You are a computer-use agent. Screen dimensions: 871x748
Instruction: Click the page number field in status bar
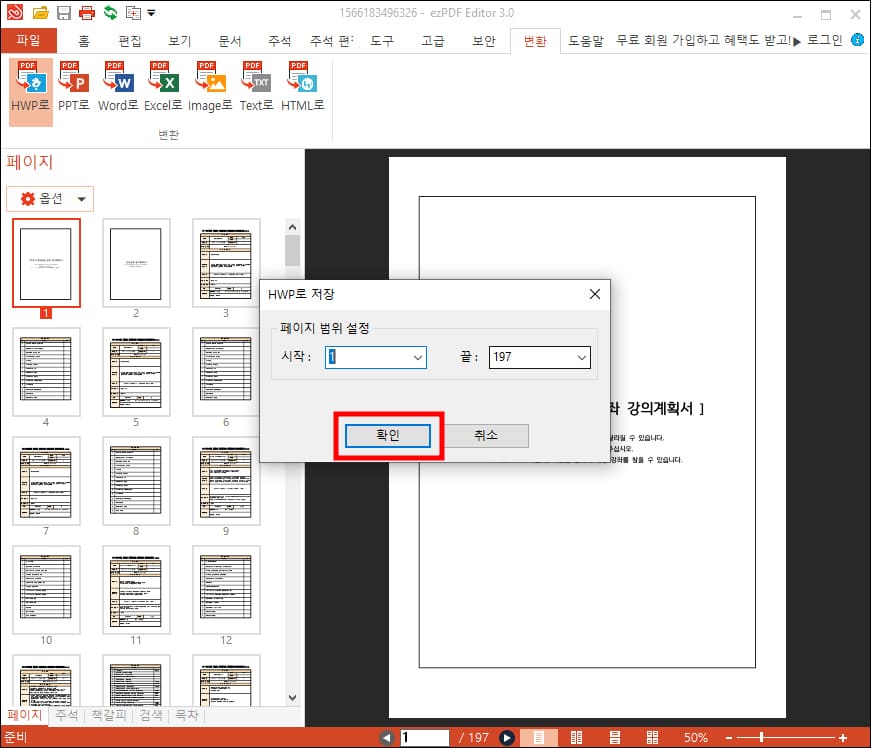pos(424,737)
